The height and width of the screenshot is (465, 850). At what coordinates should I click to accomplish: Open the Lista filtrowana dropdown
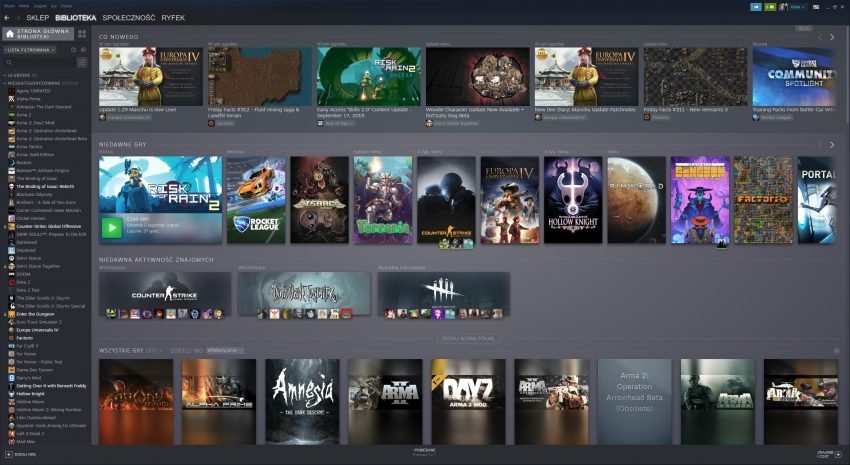tap(30, 50)
